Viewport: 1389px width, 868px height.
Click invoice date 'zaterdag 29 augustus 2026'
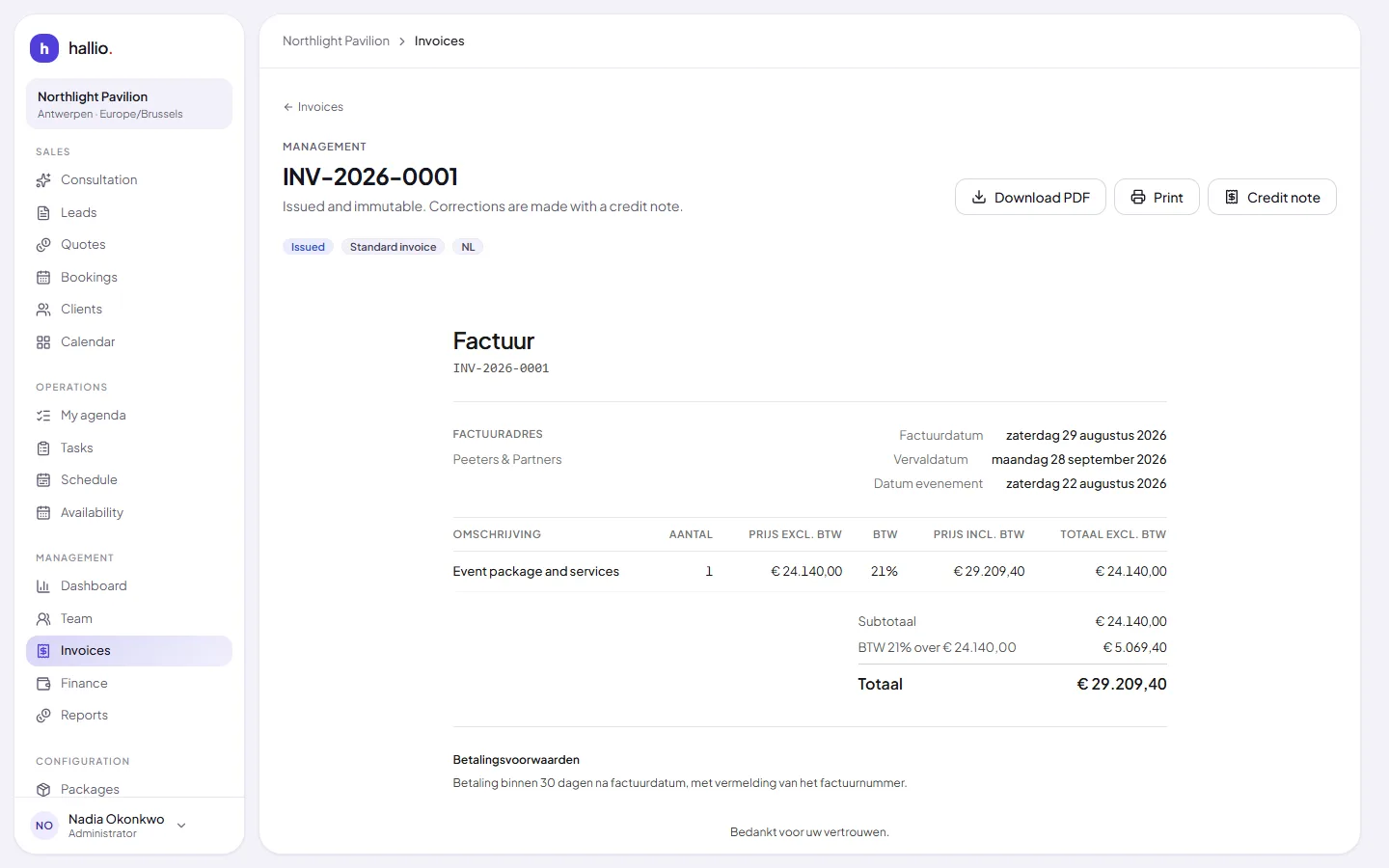[1086, 436]
